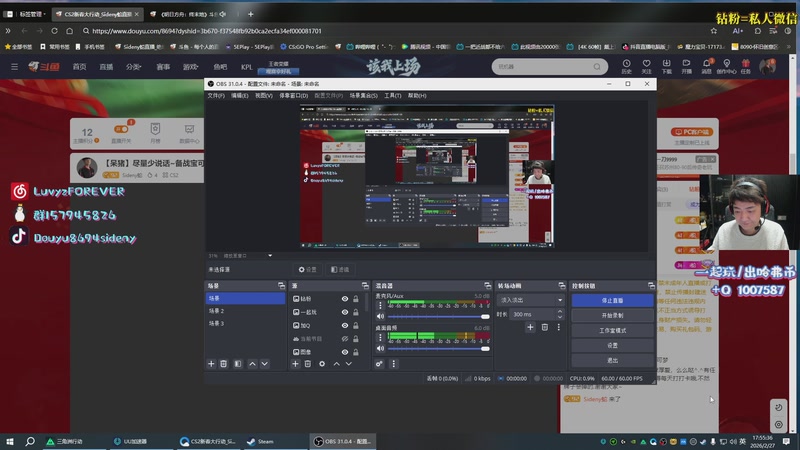
Task: Toggle lock on 钻粉 source
Action: click(x=356, y=299)
